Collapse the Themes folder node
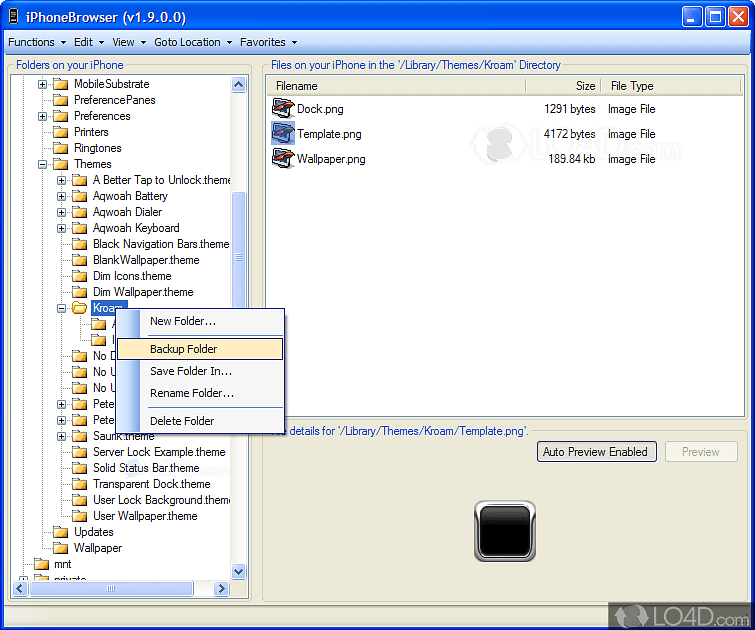Screen dimensions: 755x630 tap(42, 164)
